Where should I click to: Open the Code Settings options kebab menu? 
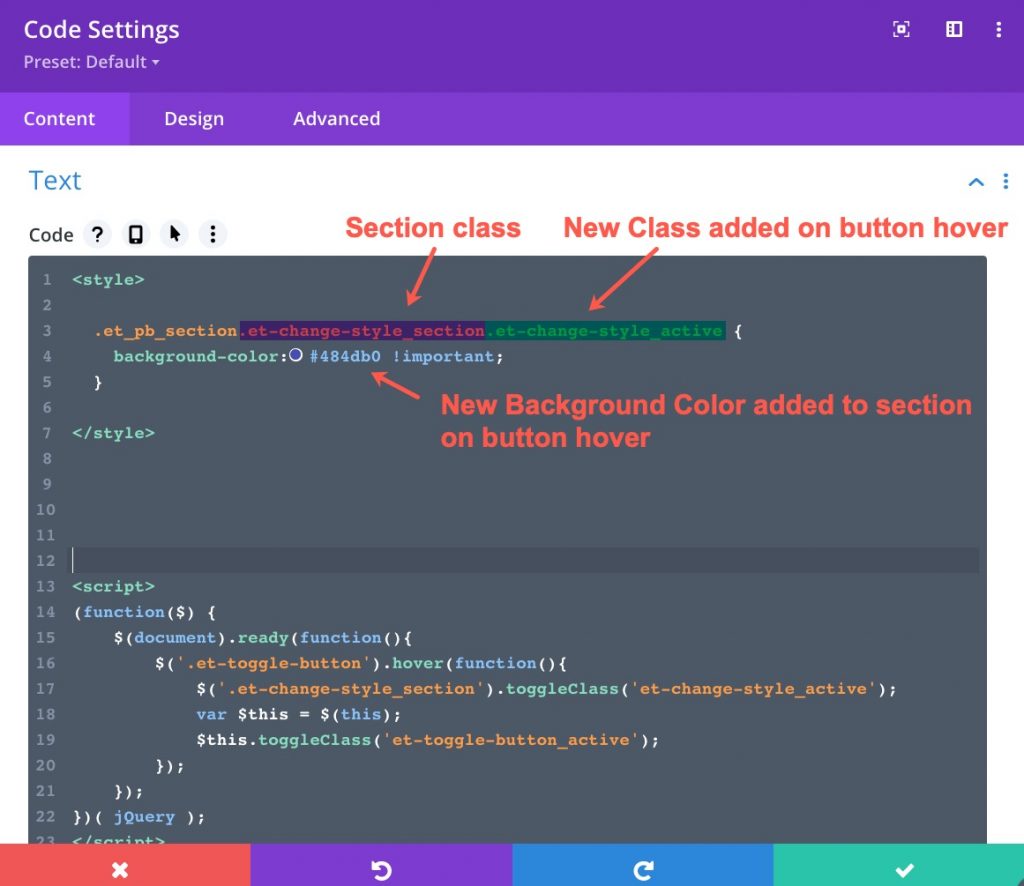[x=998, y=29]
